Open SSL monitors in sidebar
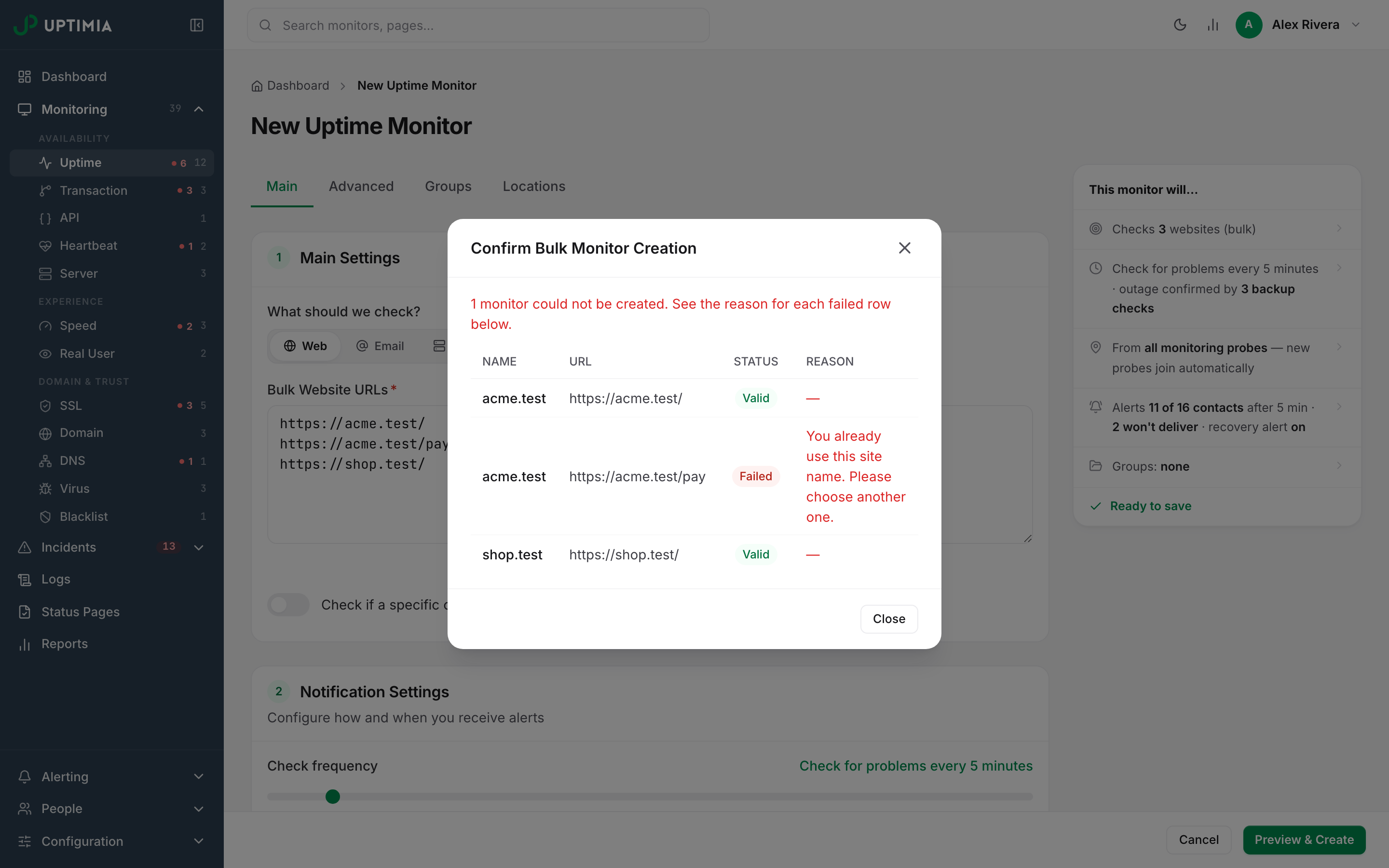 [x=112, y=405]
